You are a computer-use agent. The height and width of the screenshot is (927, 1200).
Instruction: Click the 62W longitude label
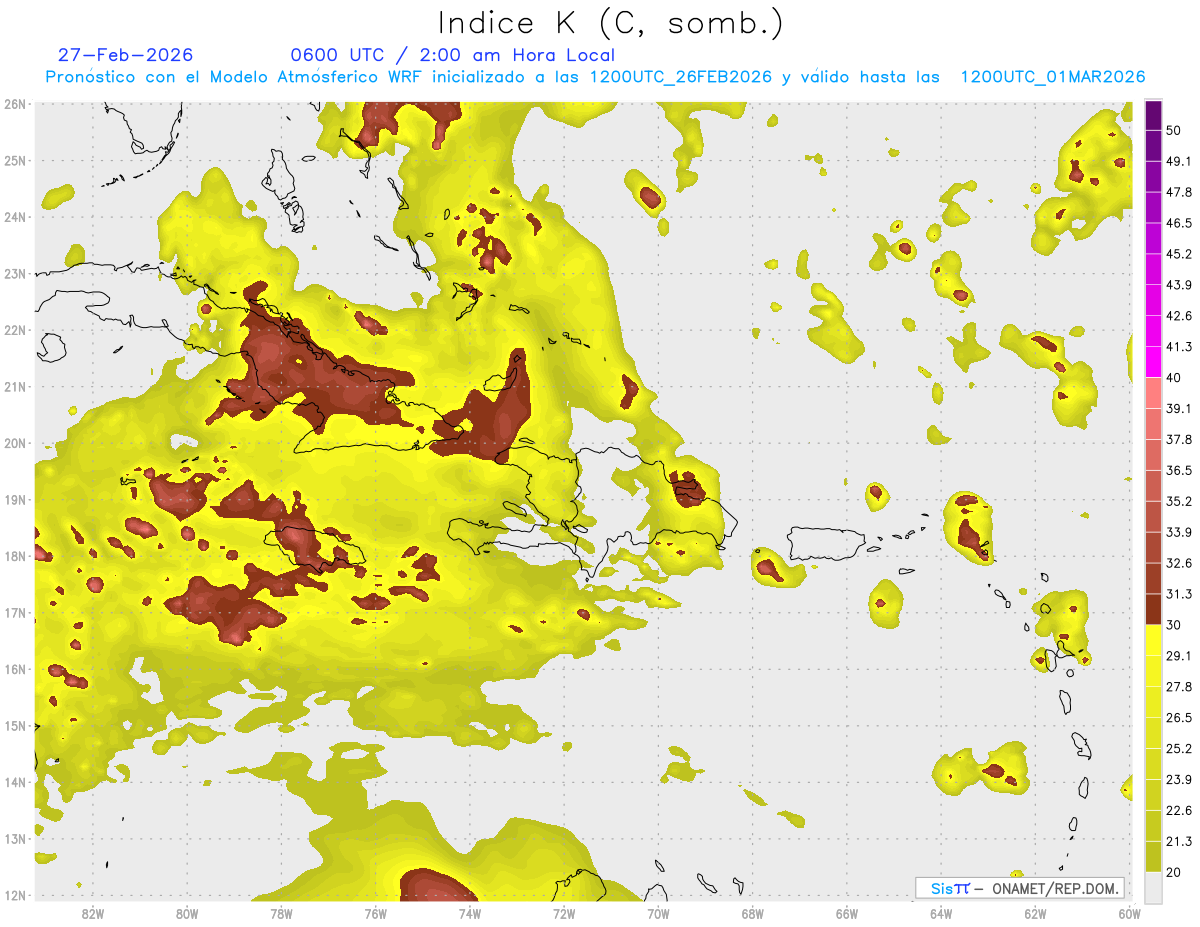pos(1035,913)
